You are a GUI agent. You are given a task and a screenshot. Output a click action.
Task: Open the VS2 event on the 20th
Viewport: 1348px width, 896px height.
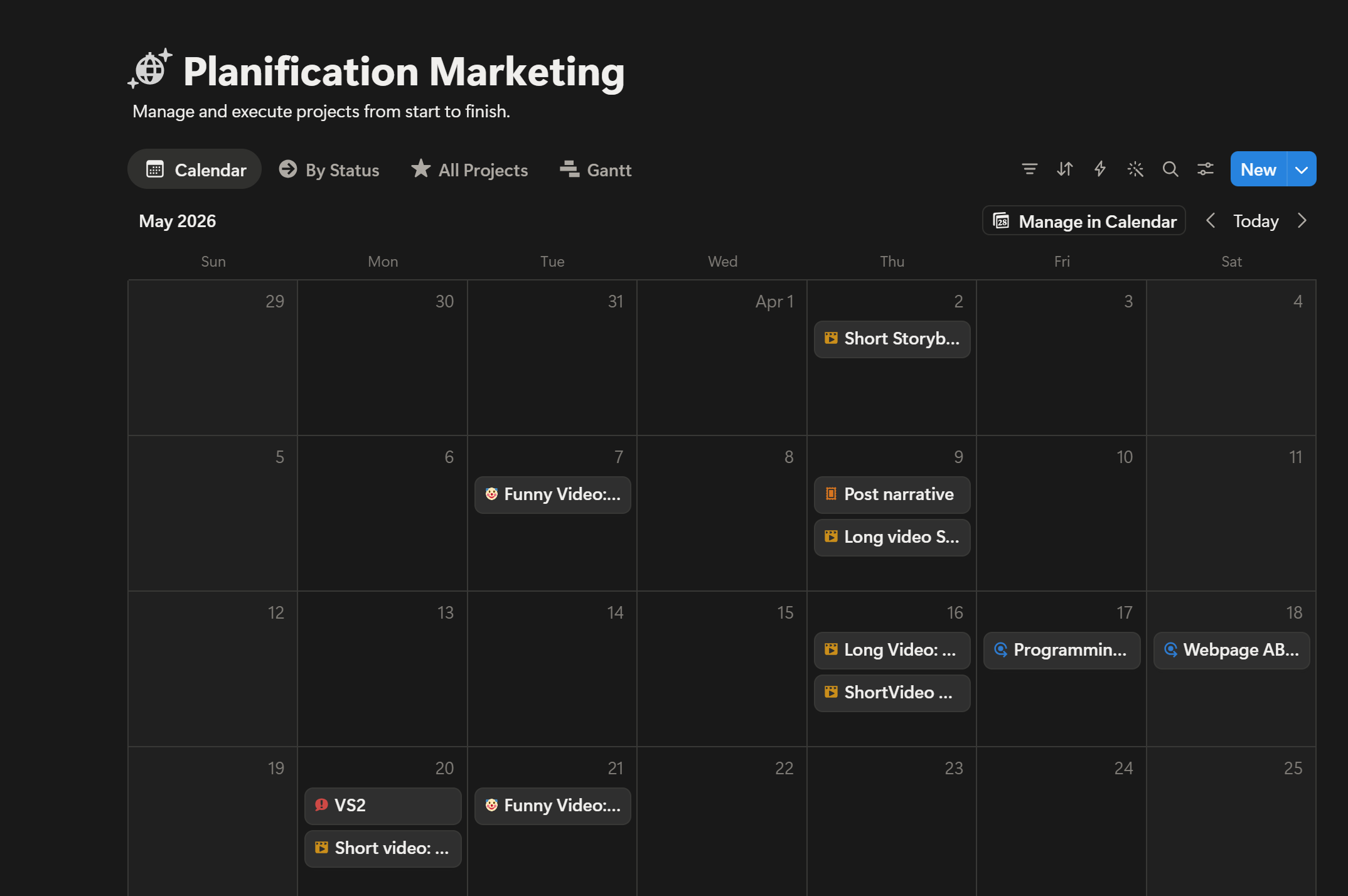383,806
